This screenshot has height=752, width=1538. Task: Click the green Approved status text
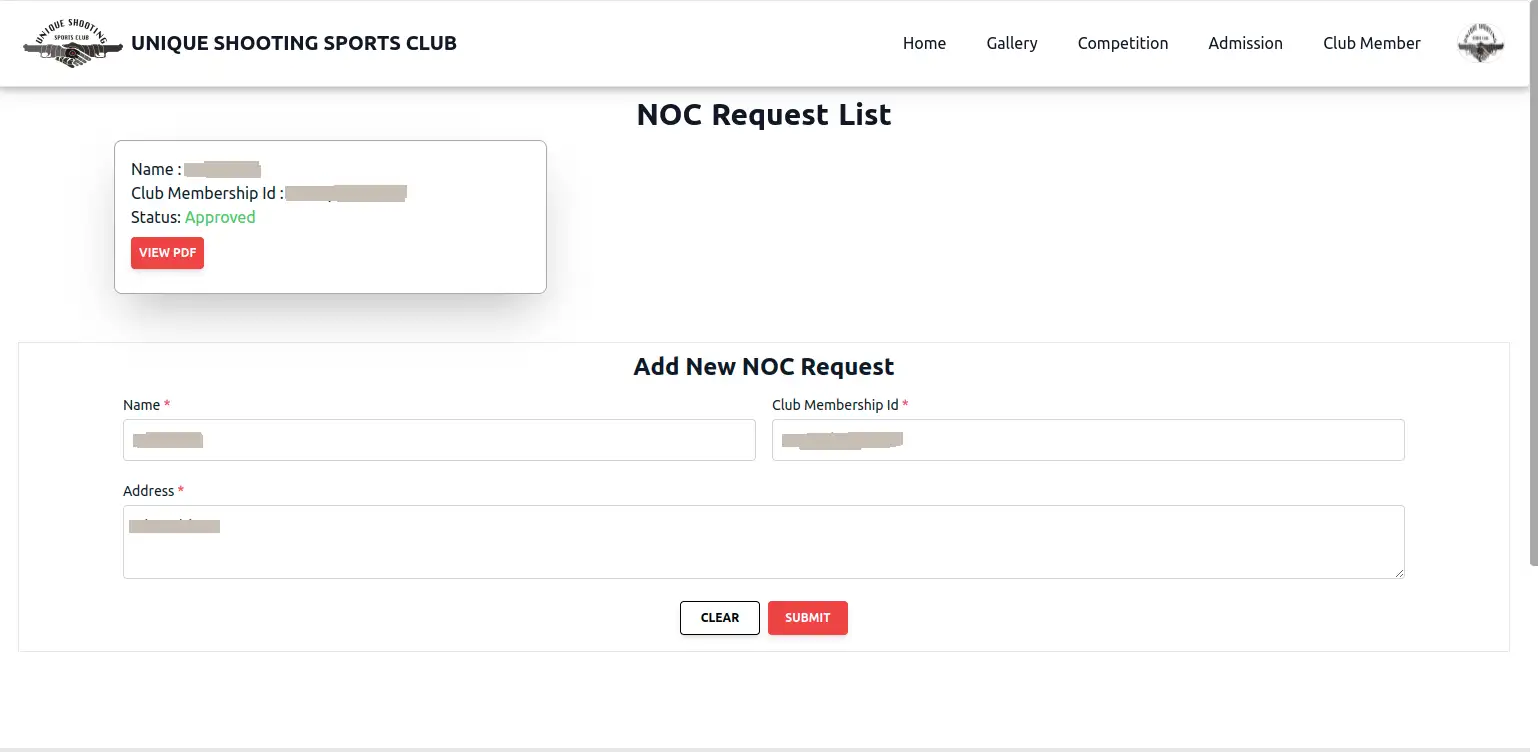coord(220,218)
